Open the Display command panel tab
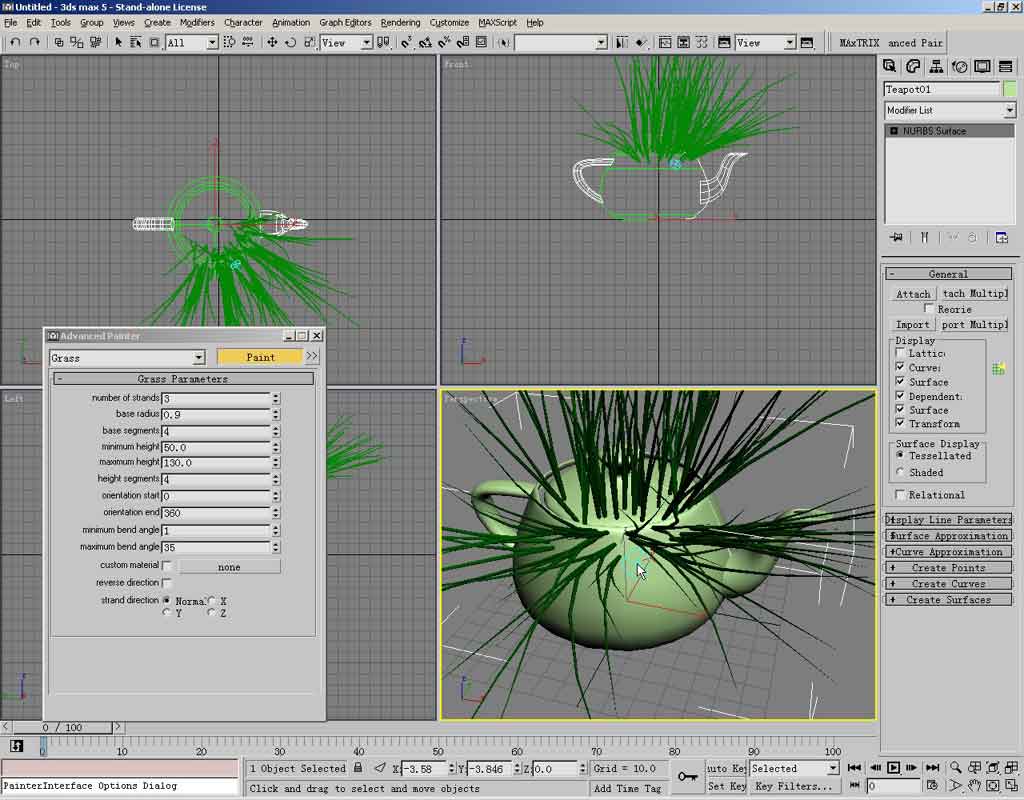Viewport: 1024px width, 800px height. (x=982, y=67)
